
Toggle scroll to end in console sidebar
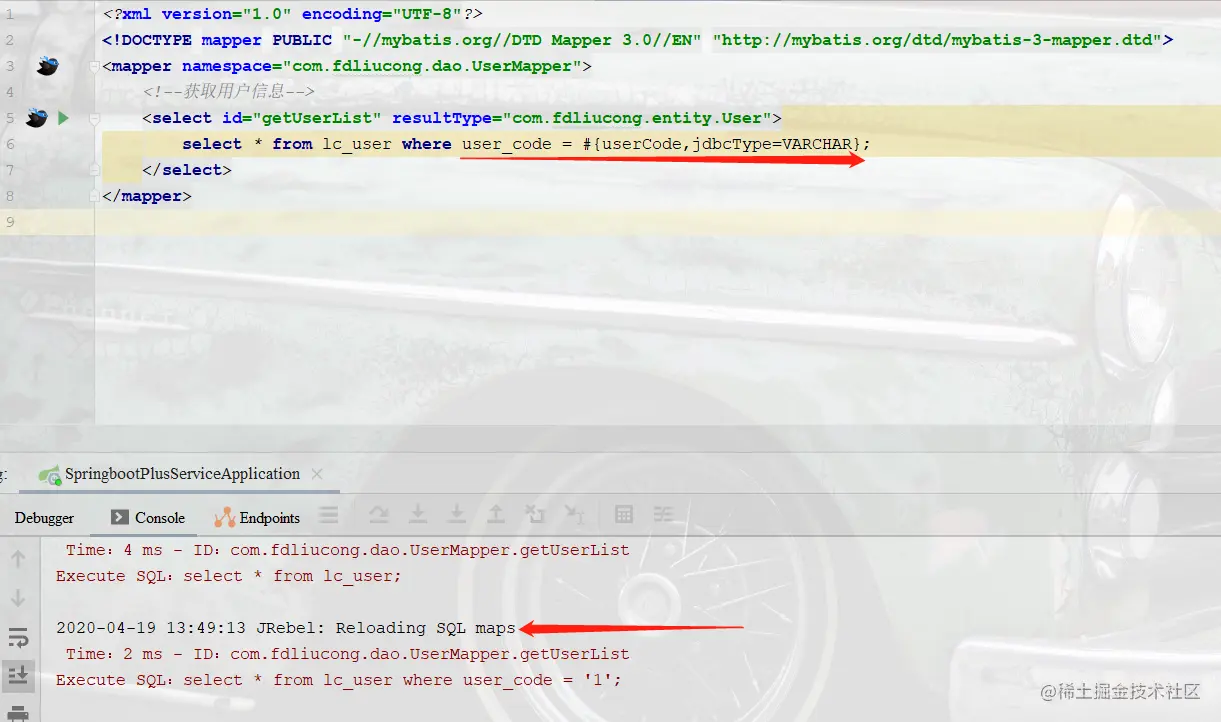coord(18,676)
